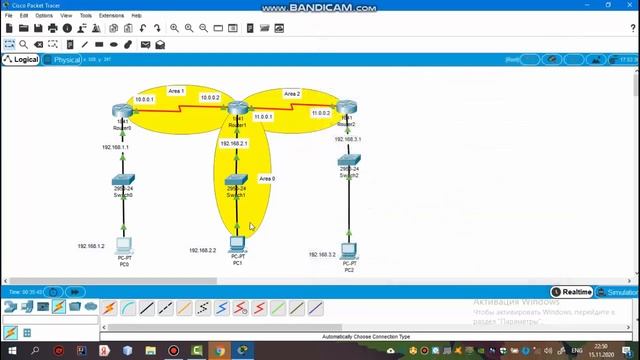This screenshot has height=360, width=640.
Task: Choose Network Devices category icon
Action: 11,307
